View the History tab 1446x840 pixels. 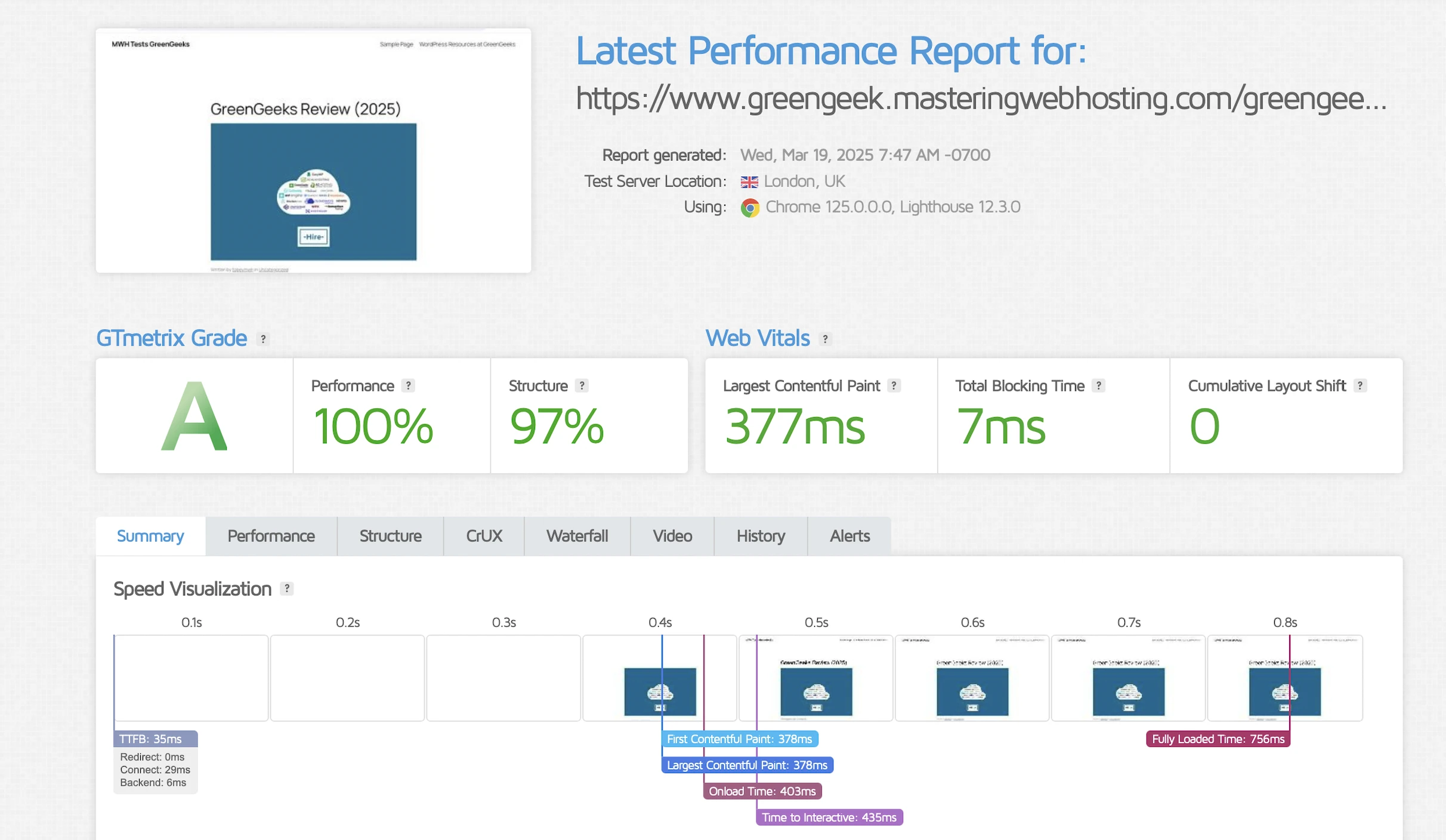click(761, 536)
